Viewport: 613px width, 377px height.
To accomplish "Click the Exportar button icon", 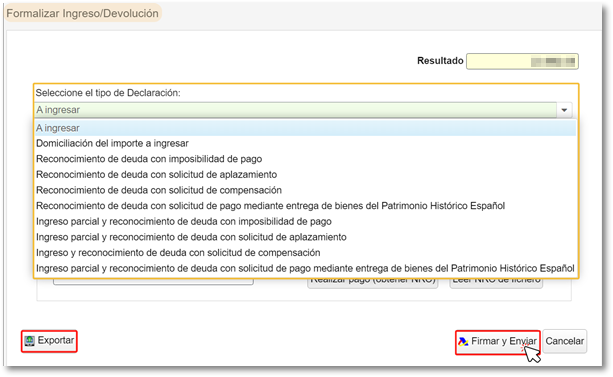I will pos(29,341).
